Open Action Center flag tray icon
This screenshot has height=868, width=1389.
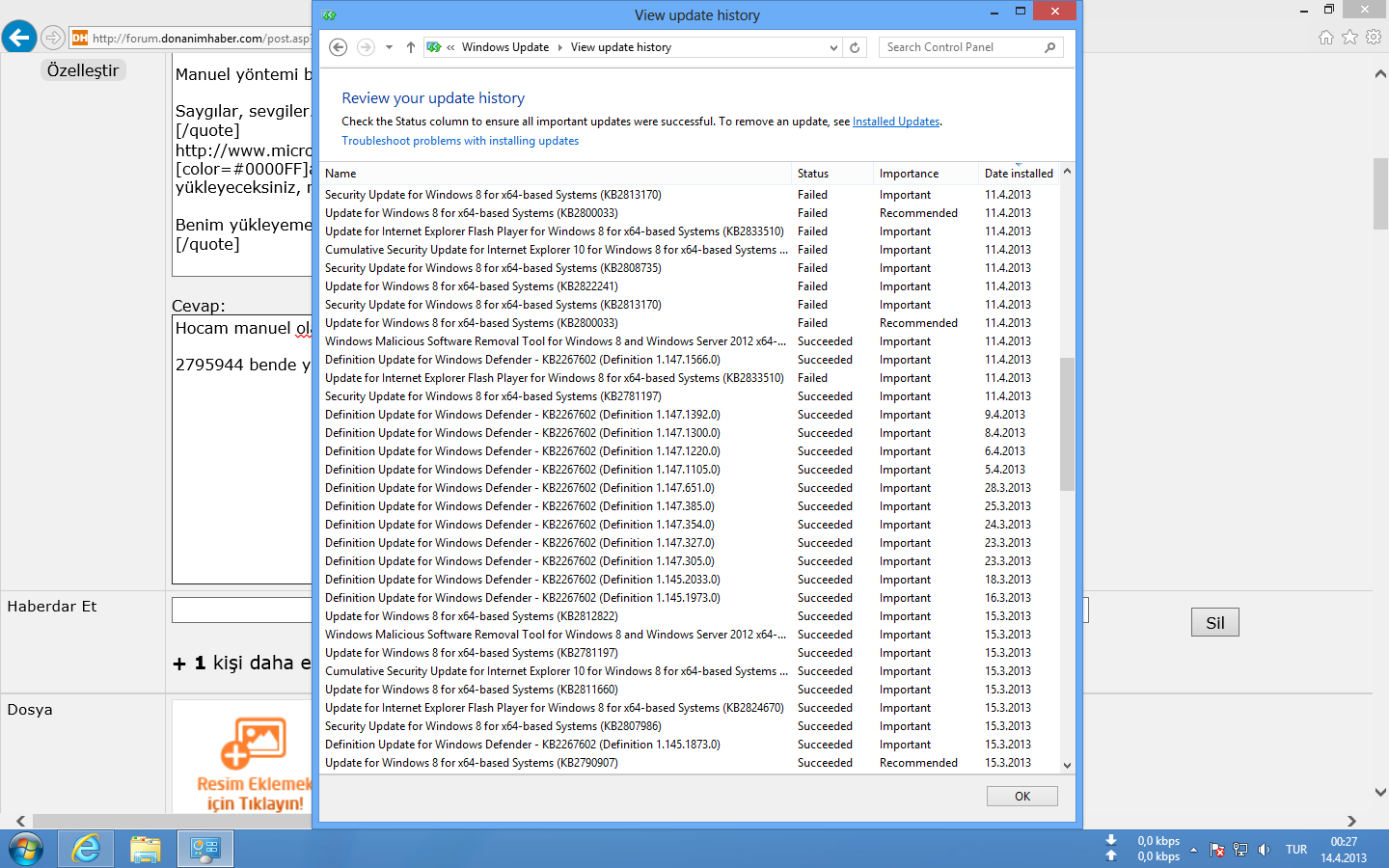[1217, 851]
